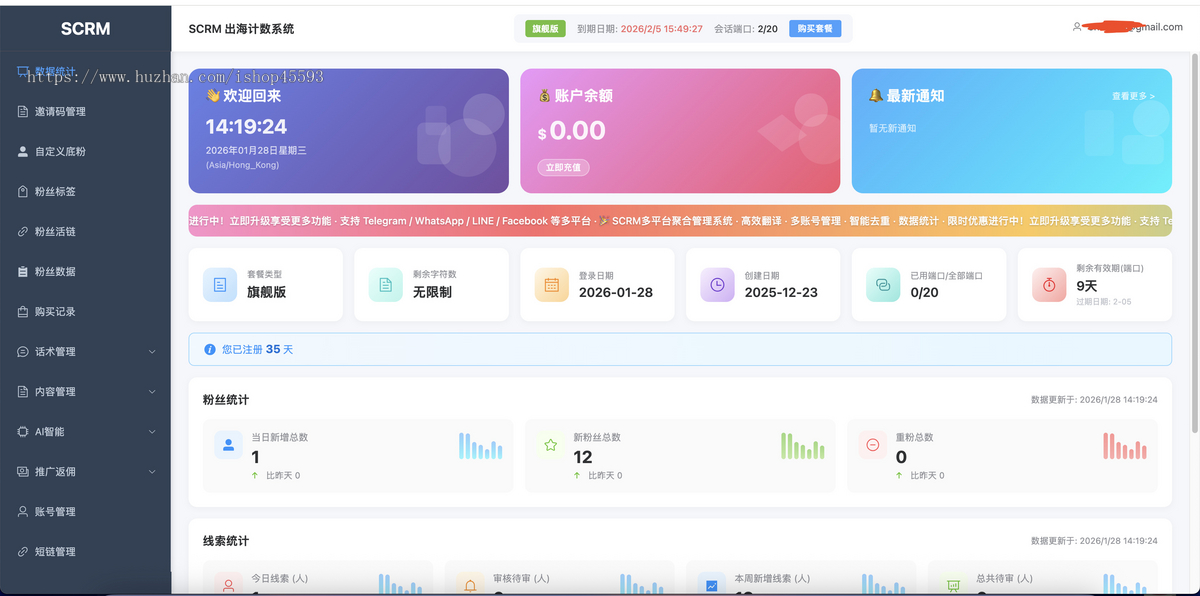Click the 自定义底粉 person icon in the sidebar
Image resolution: width=1200 pixels, height=596 pixels.
(x=23, y=152)
